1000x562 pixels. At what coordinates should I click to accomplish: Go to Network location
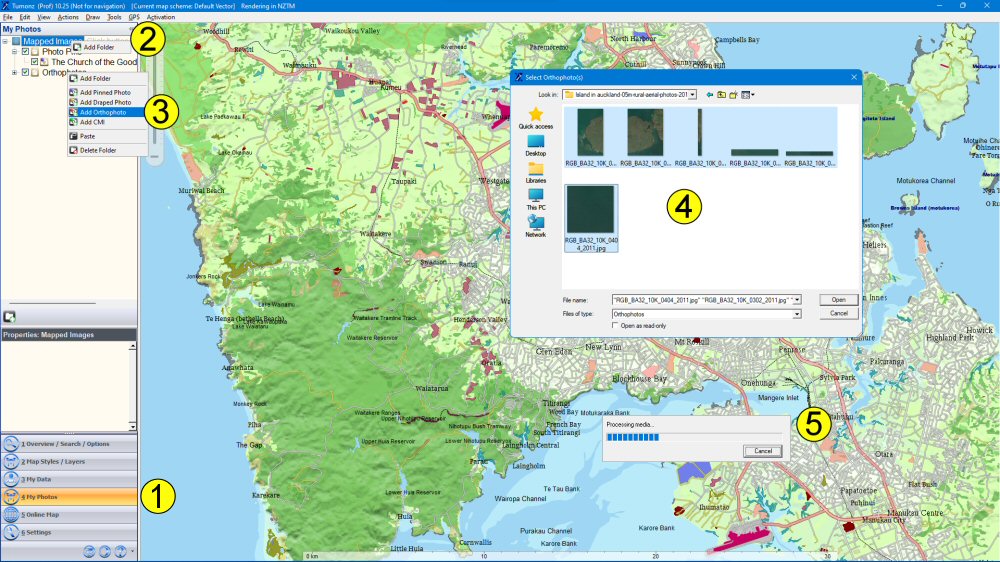click(536, 226)
